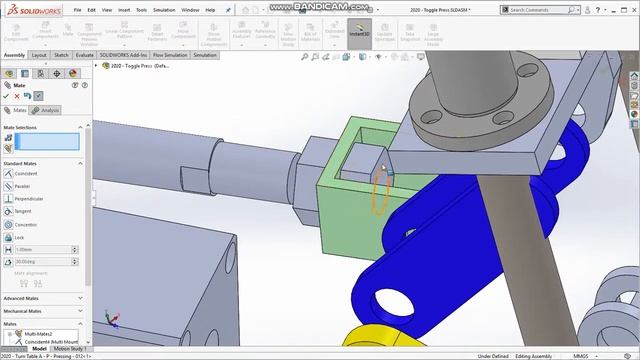Accept the mate with the green checkmark
Viewport: 640px width, 360px height.
(6, 96)
